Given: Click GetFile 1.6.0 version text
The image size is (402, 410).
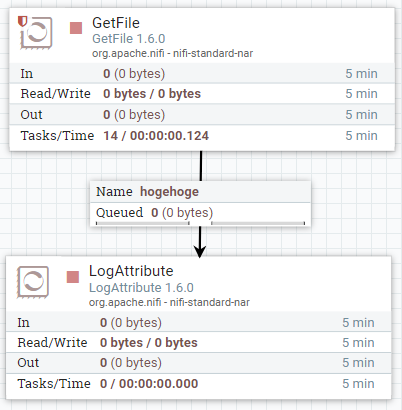Looking at the screenshot, I should click(x=129, y=39).
